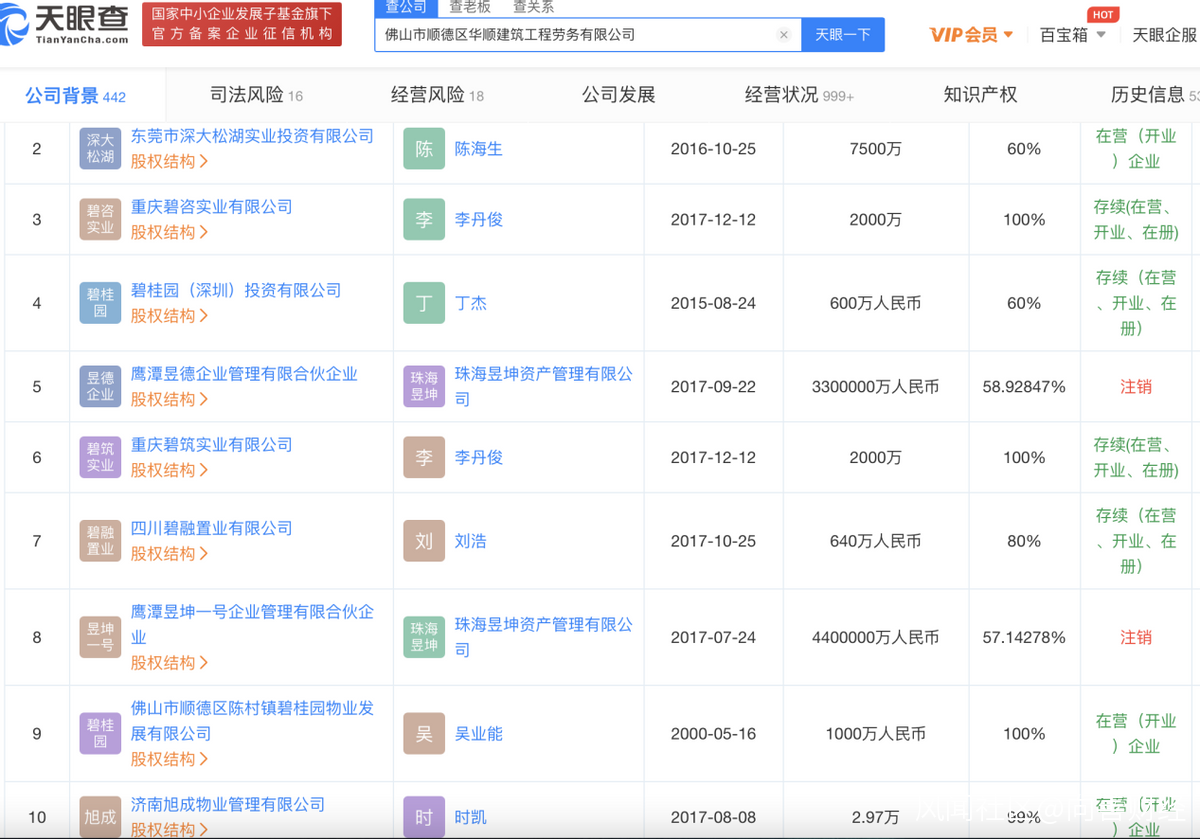
Task: Select the 查老板 search tab
Action: point(469,7)
